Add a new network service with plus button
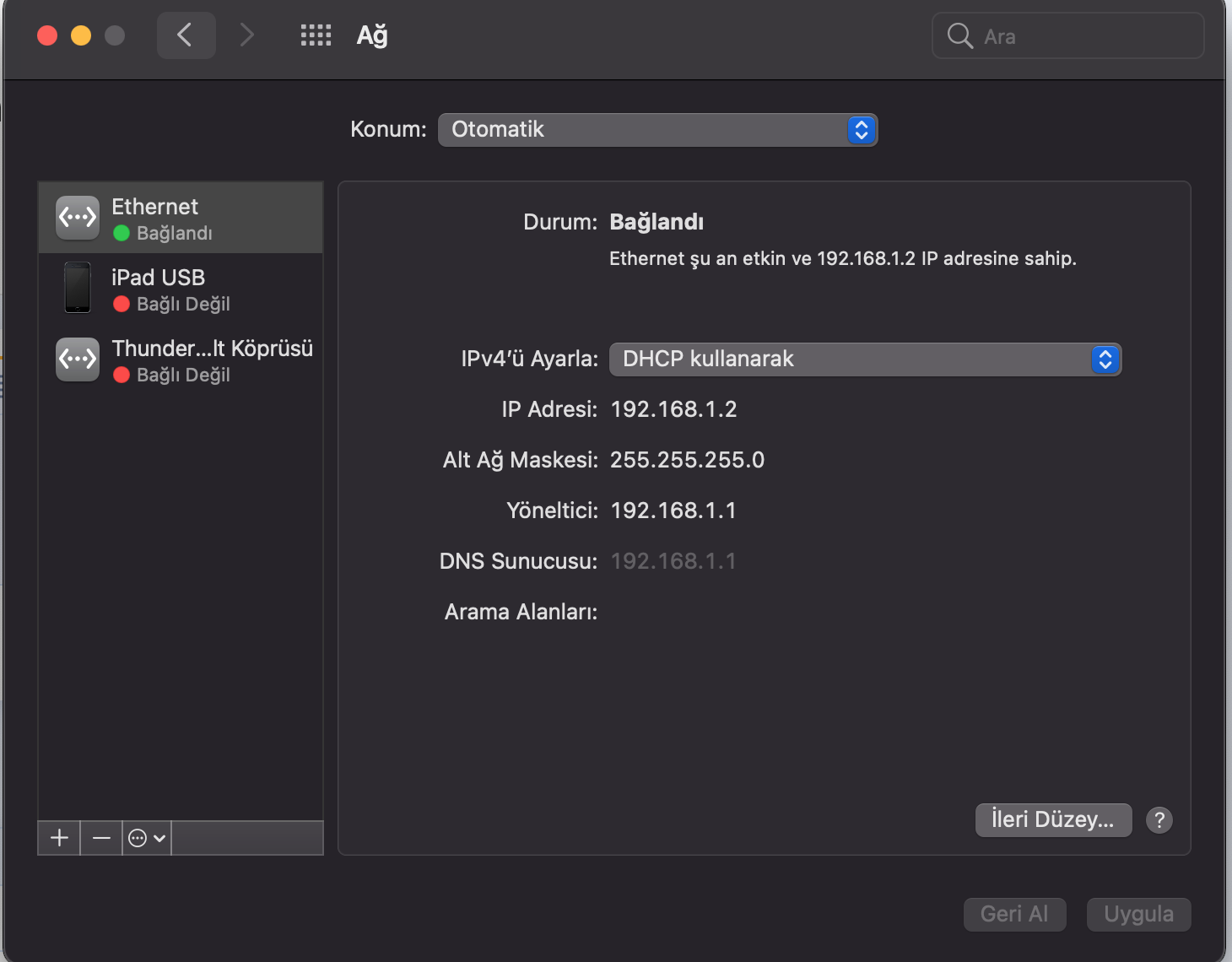 [58, 837]
